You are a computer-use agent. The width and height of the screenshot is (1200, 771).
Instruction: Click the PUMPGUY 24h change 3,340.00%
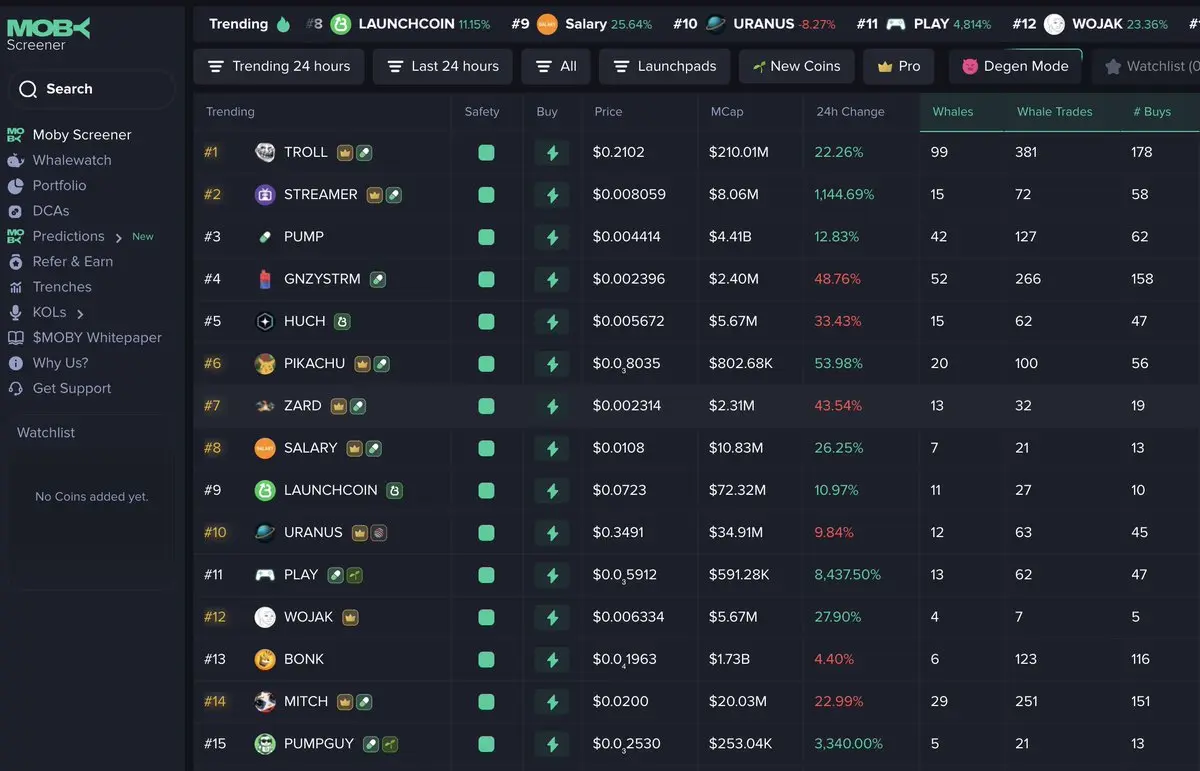(849, 744)
